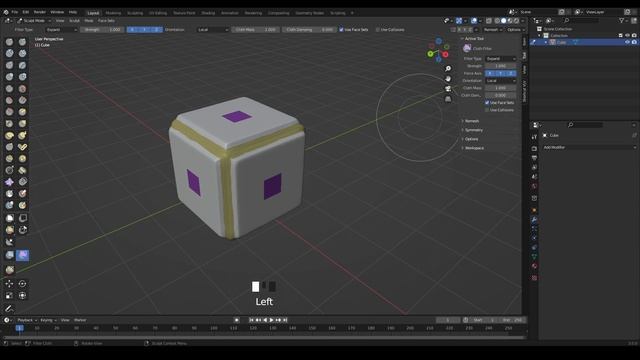Open the Marker menu in the timeline
The height and width of the screenshot is (360, 640).
tap(80, 320)
